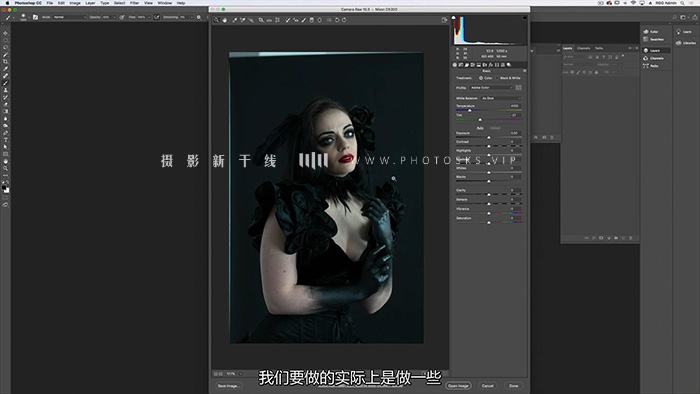Select the Camera Raw Hand tool

click(x=225, y=20)
